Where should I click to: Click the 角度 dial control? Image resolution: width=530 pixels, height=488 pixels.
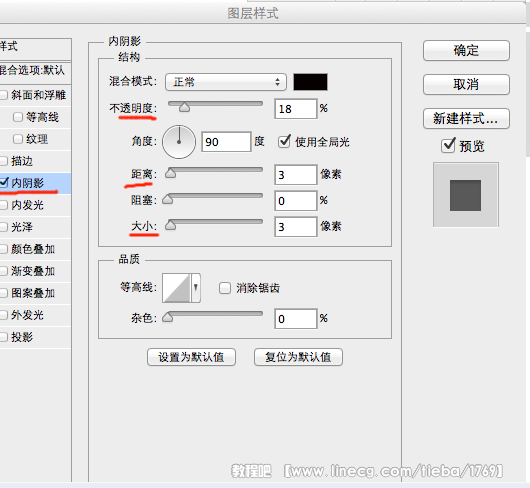click(x=179, y=142)
